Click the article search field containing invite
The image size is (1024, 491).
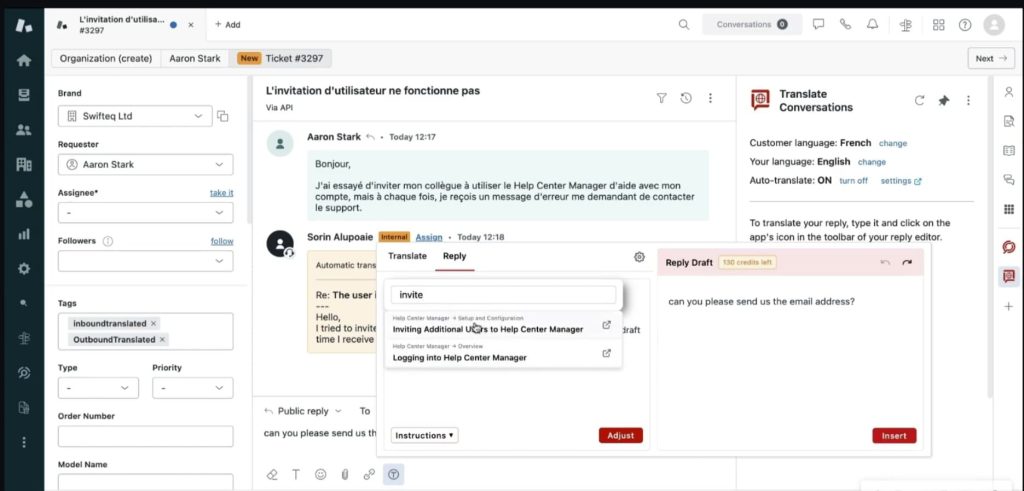(504, 295)
